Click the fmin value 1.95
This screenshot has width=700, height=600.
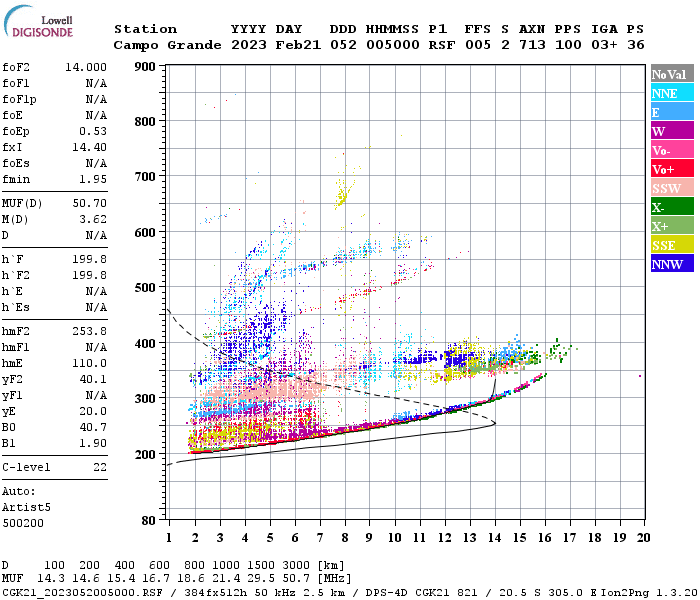93,179
